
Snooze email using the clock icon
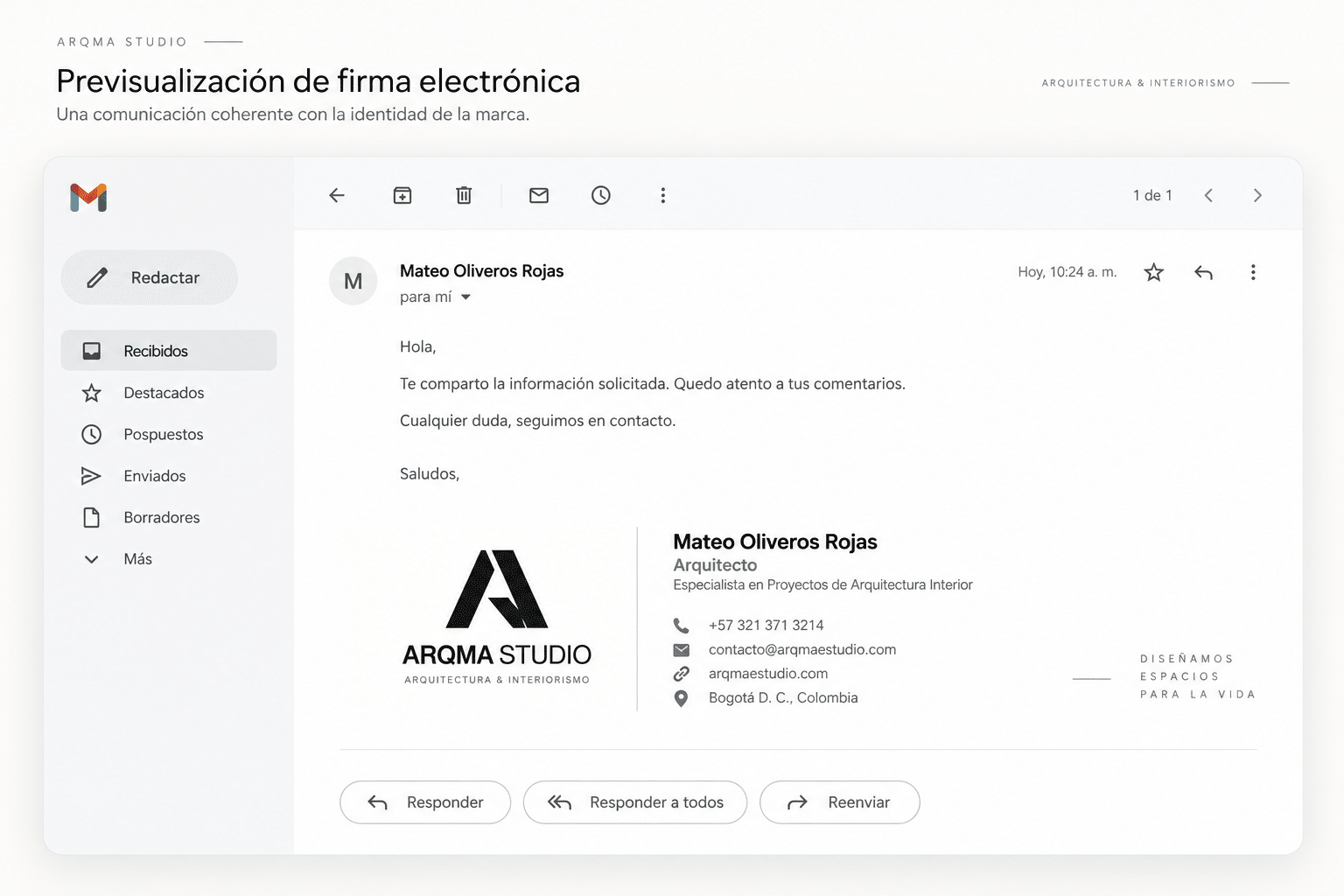tap(601, 195)
